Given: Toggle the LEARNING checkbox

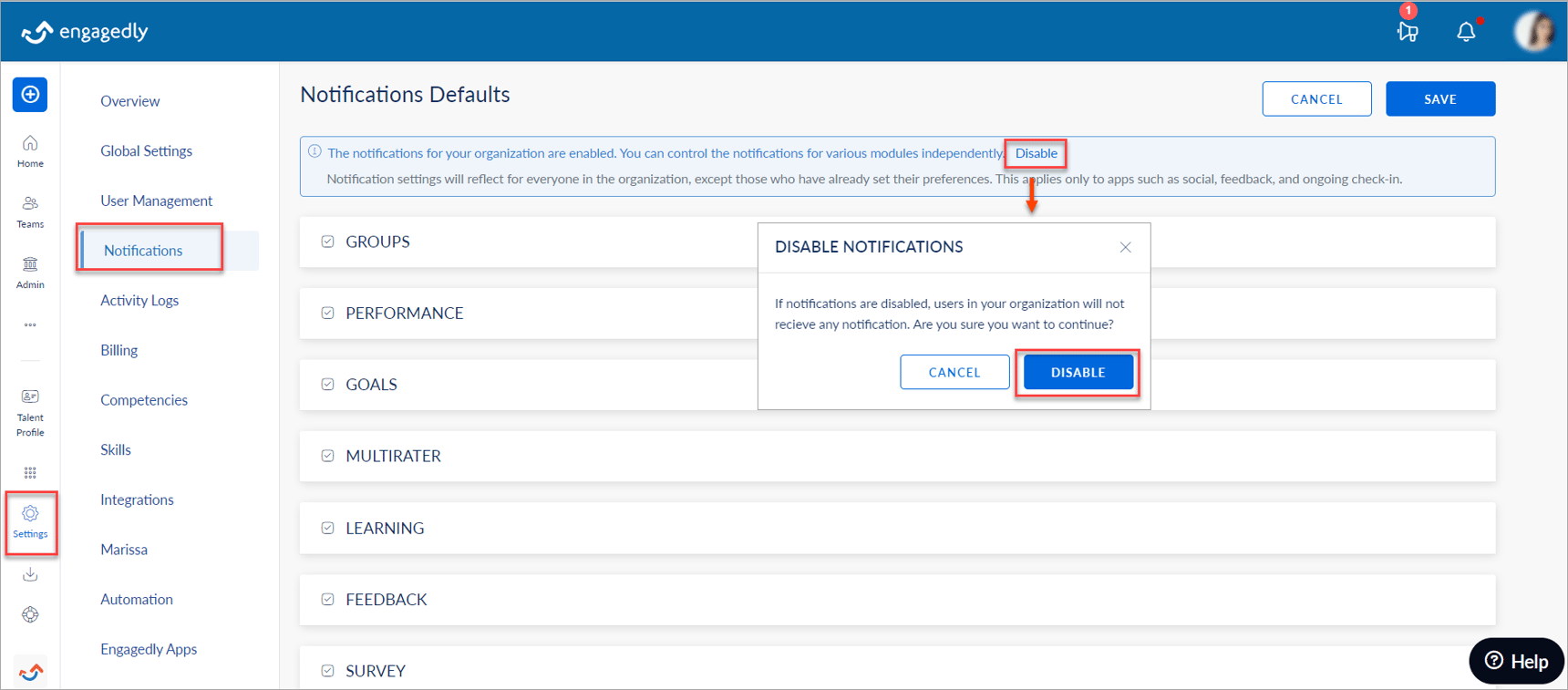Looking at the screenshot, I should click(x=327, y=528).
